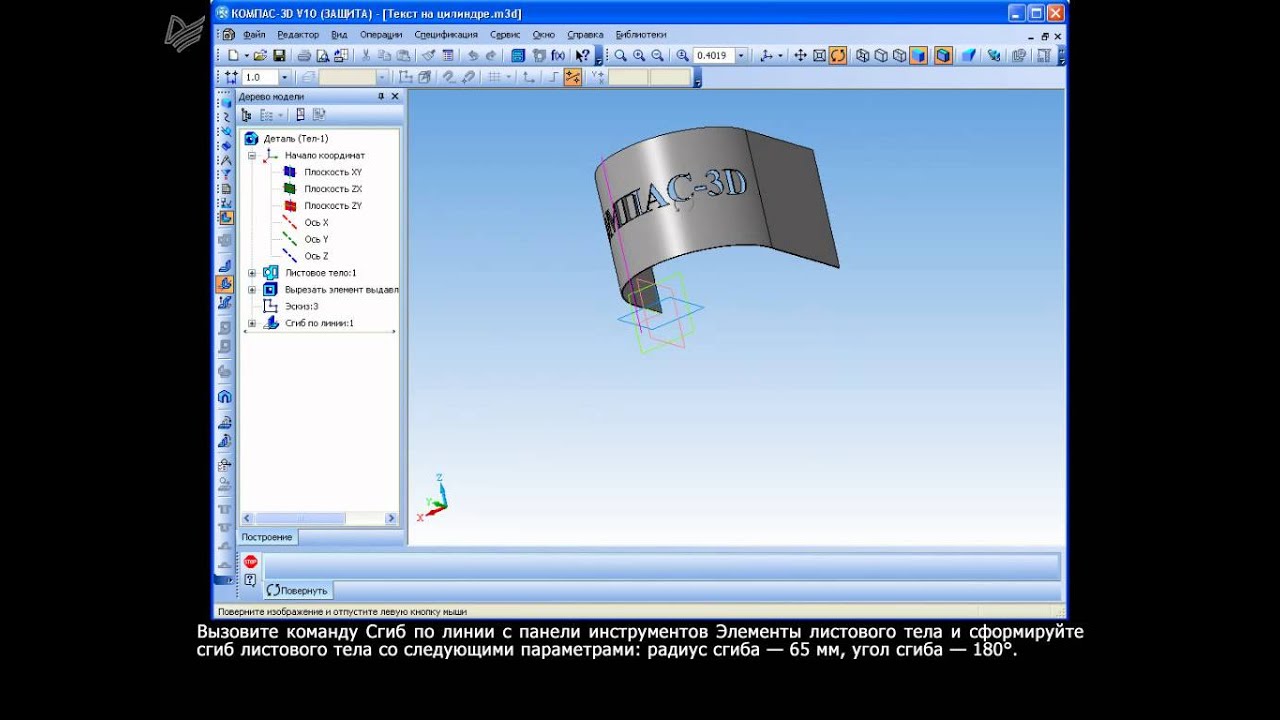Click the Undo arrow icon
Image resolution: width=1280 pixels, height=720 pixels.
click(x=472, y=56)
